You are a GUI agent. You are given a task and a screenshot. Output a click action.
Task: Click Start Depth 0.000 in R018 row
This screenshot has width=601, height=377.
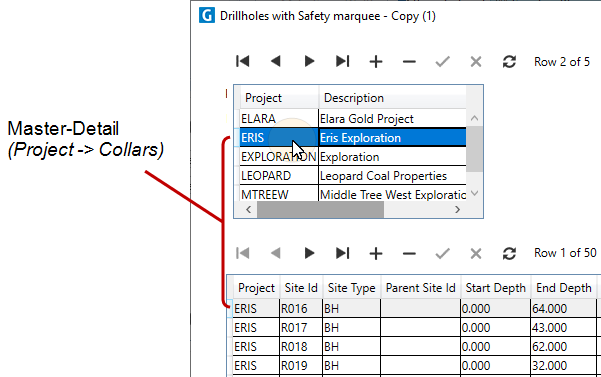click(x=496, y=346)
